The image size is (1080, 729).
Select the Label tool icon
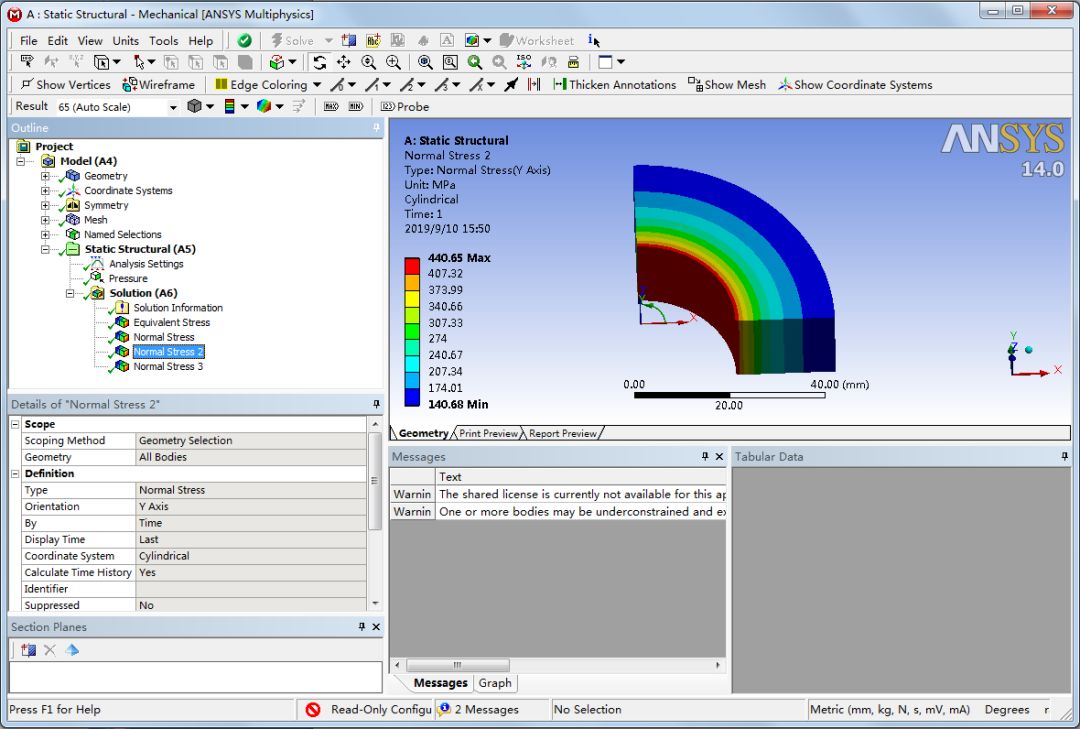pos(27,62)
